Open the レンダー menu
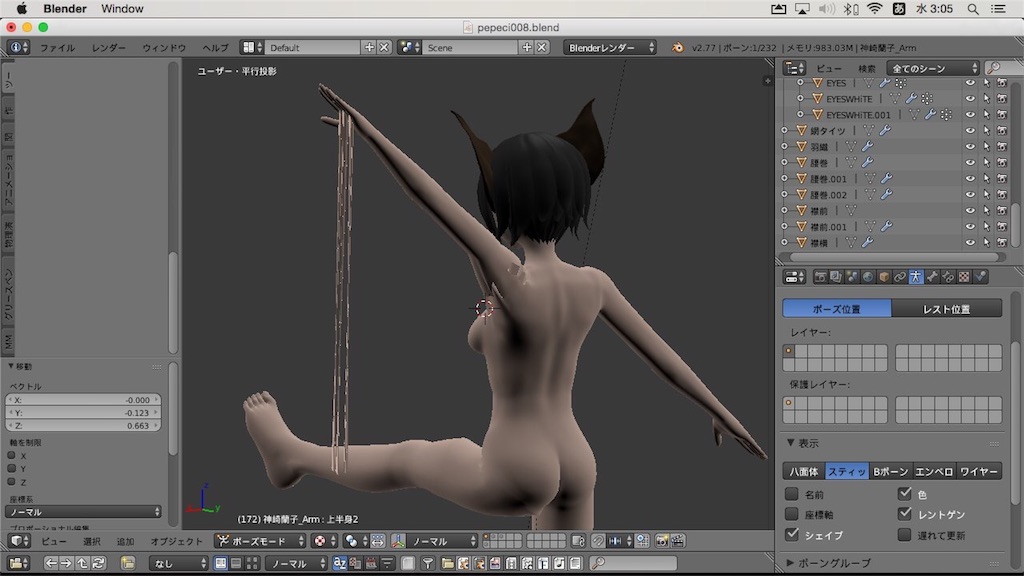Screen dimensions: 1024x576 click(x=108, y=48)
